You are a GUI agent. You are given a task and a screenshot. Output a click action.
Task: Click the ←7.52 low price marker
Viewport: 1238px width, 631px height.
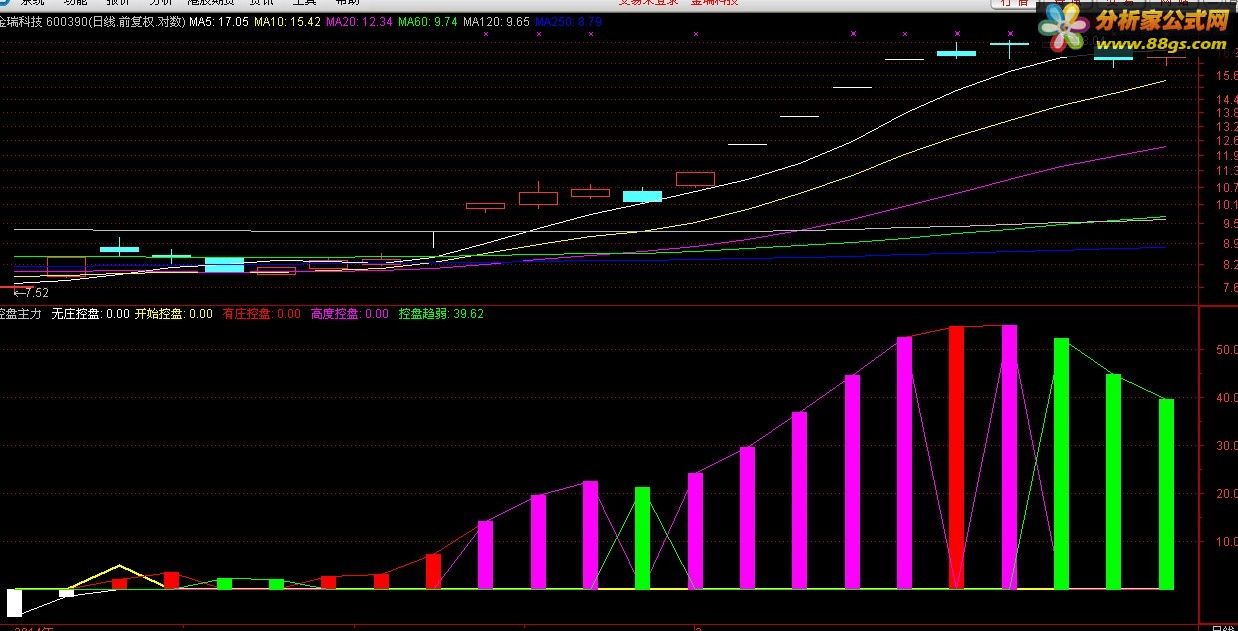(x=30, y=293)
